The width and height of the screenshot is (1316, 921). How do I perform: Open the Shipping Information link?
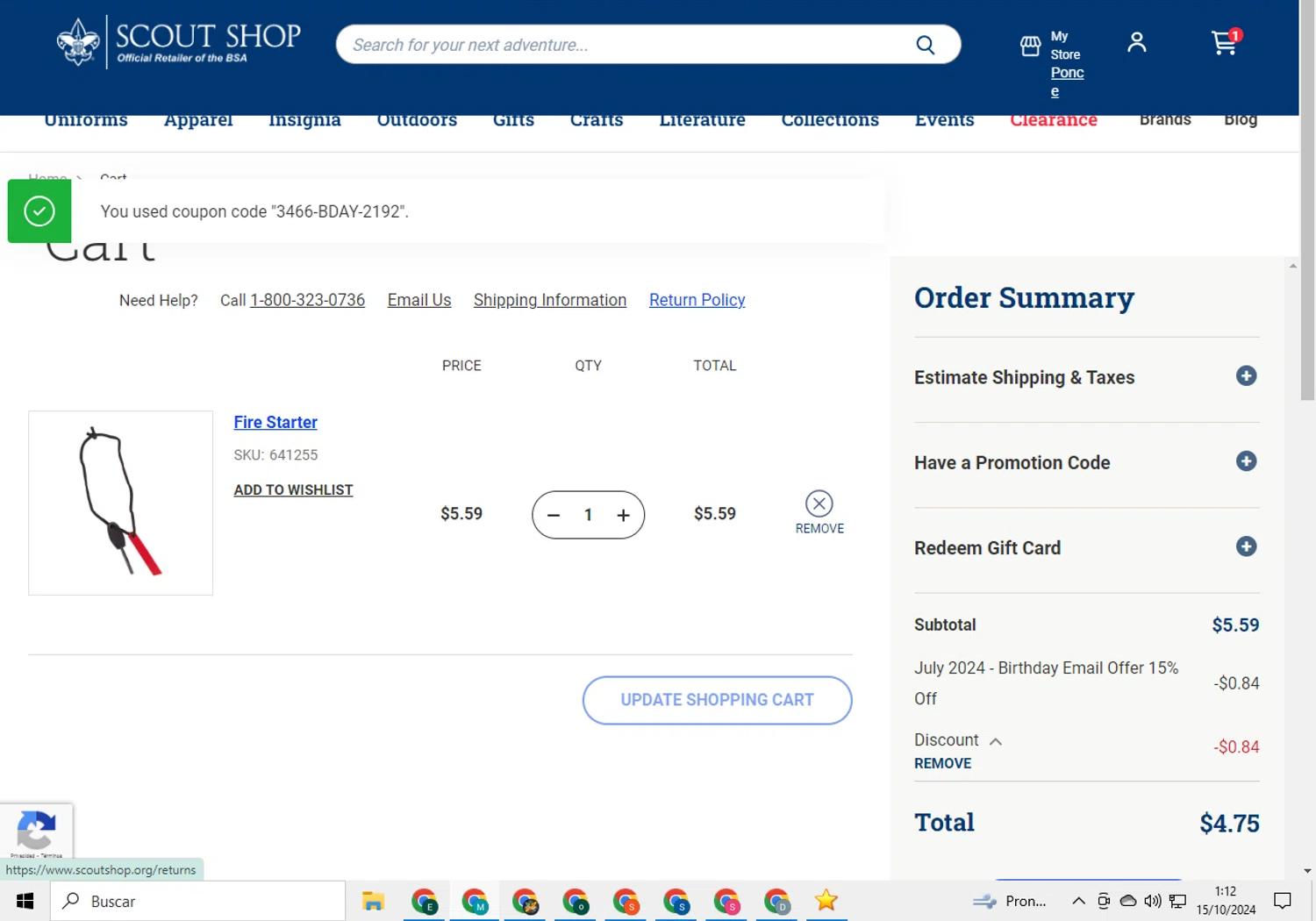point(550,300)
